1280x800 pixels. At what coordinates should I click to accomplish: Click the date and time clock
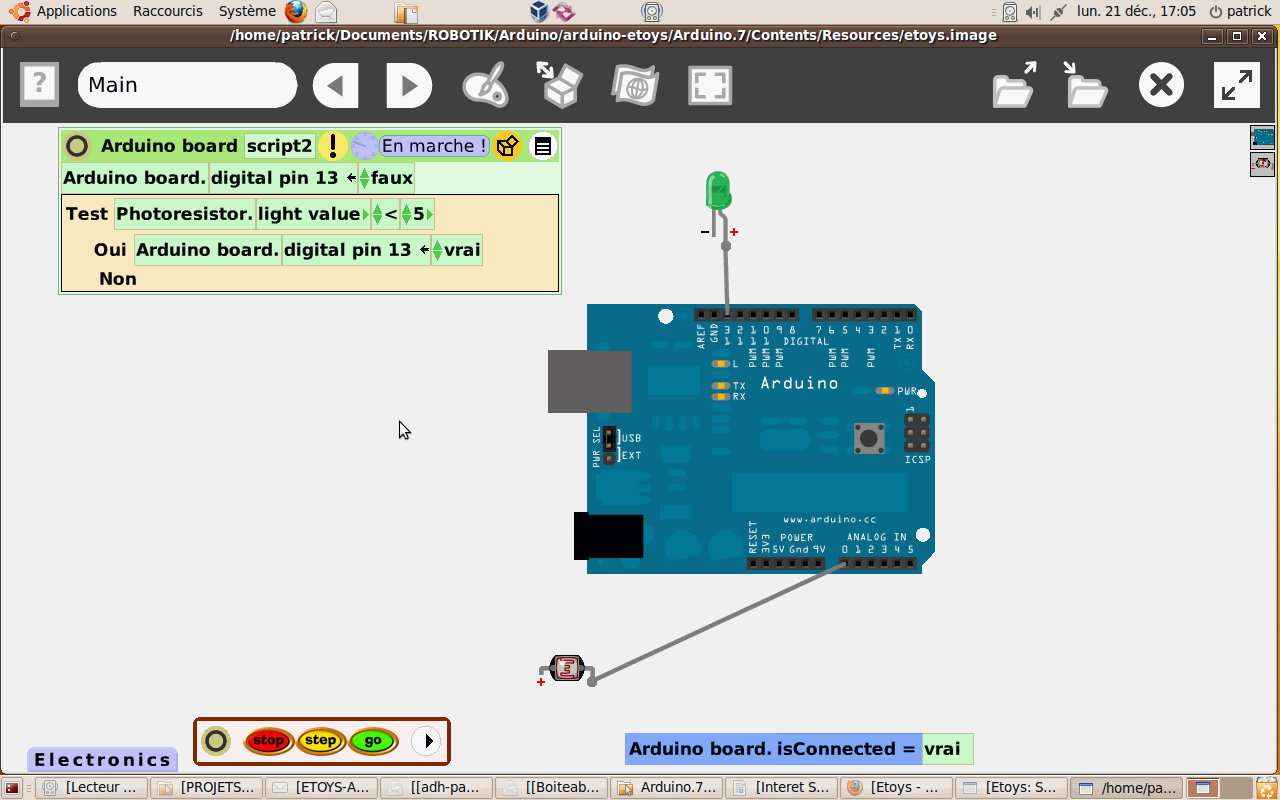click(1136, 11)
